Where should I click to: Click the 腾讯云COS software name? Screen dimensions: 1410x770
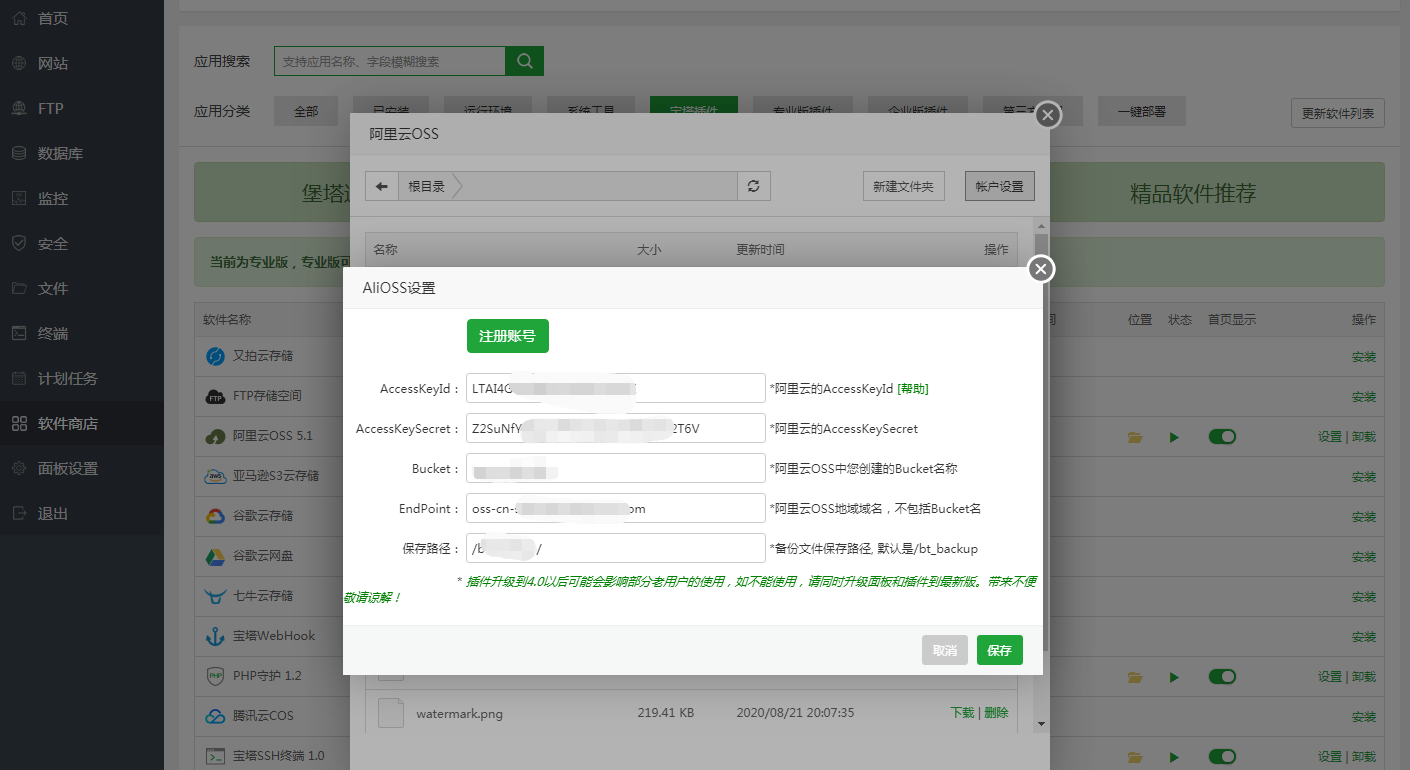pos(263,716)
